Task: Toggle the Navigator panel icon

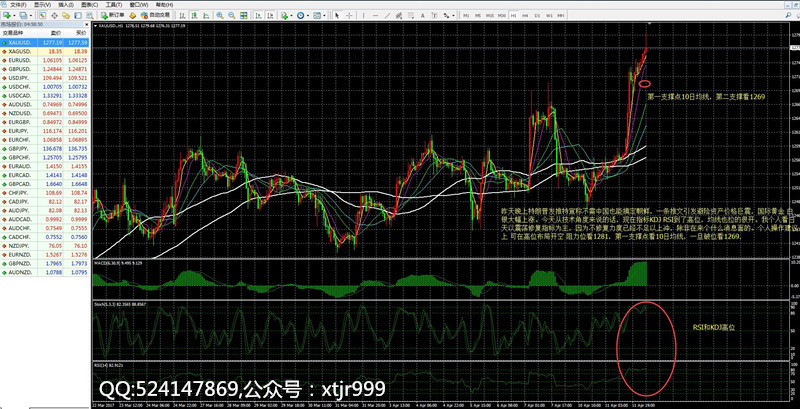Action: coord(66,15)
